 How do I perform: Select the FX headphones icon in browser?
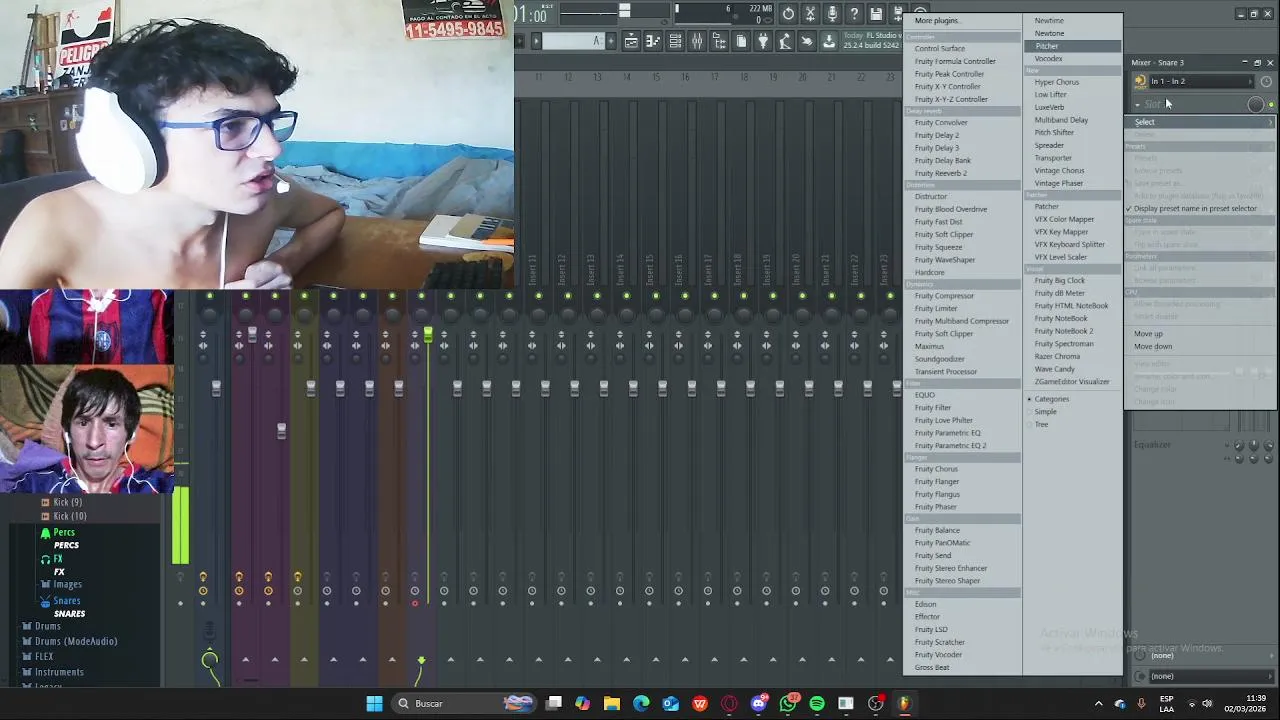point(45,559)
